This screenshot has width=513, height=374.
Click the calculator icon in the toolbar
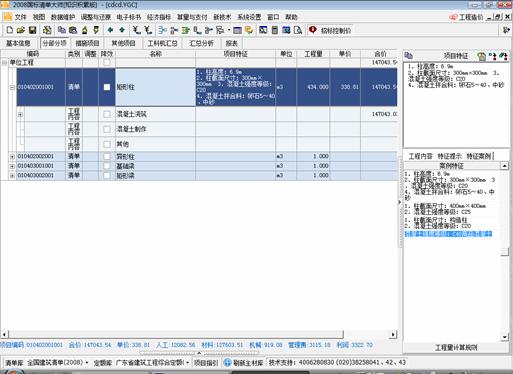coord(275,30)
